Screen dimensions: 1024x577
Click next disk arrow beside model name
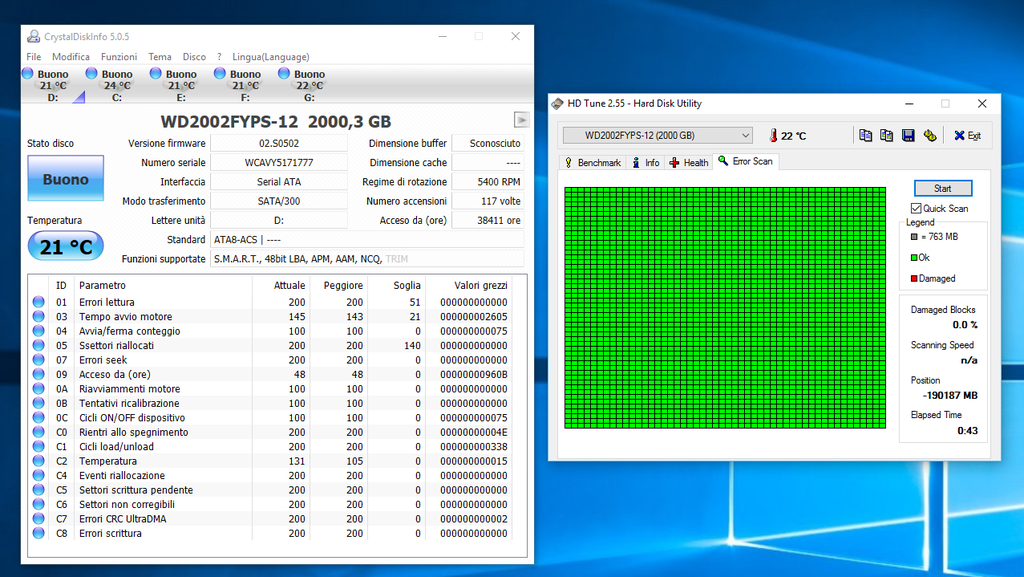pyautogui.click(x=521, y=120)
